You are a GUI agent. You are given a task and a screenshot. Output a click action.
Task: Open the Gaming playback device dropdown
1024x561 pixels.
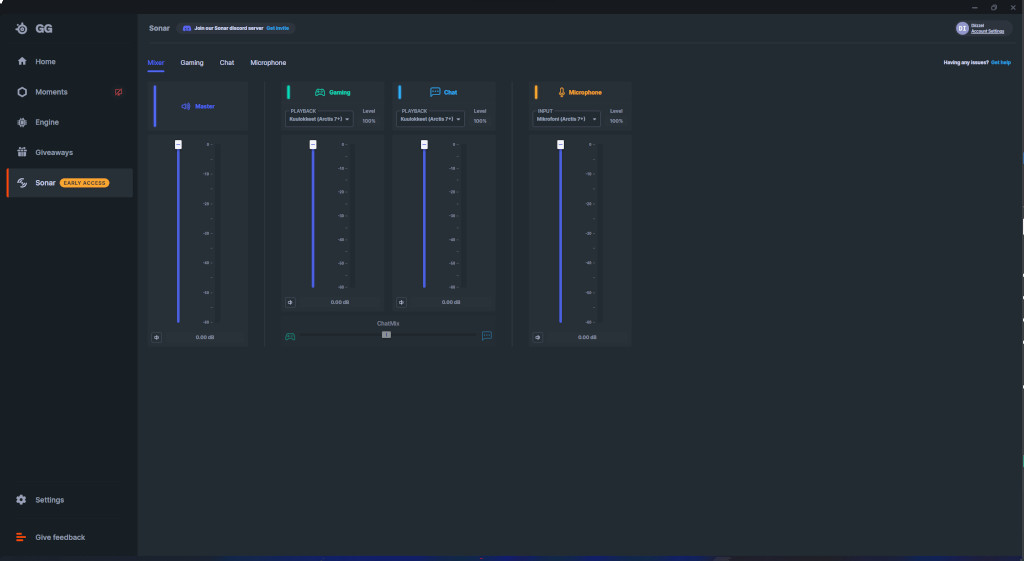[319, 119]
